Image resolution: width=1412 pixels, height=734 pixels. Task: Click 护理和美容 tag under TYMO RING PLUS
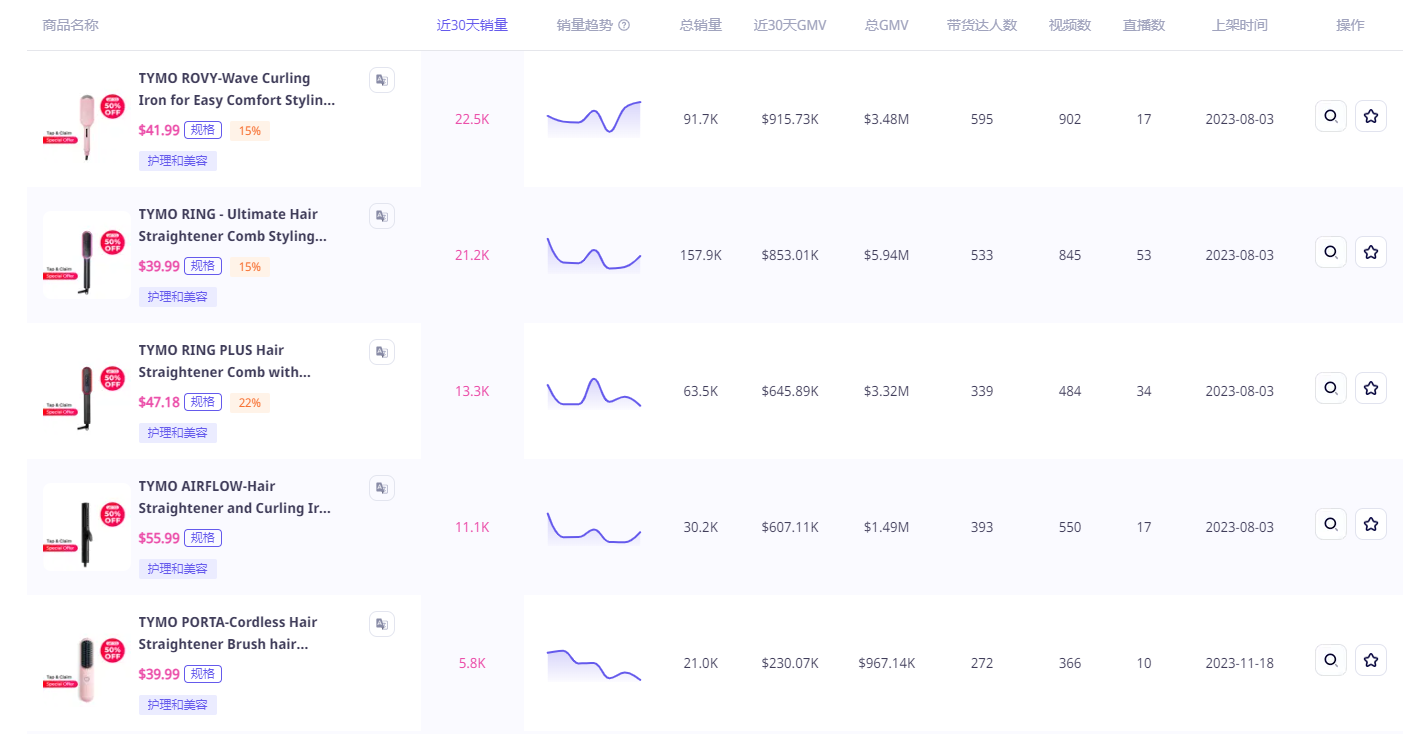click(x=178, y=433)
